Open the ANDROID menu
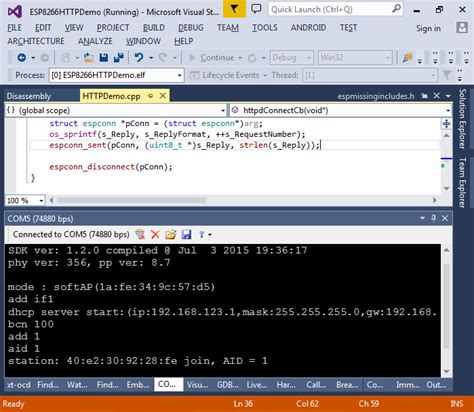The width and height of the screenshot is (474, 412). 308,28
